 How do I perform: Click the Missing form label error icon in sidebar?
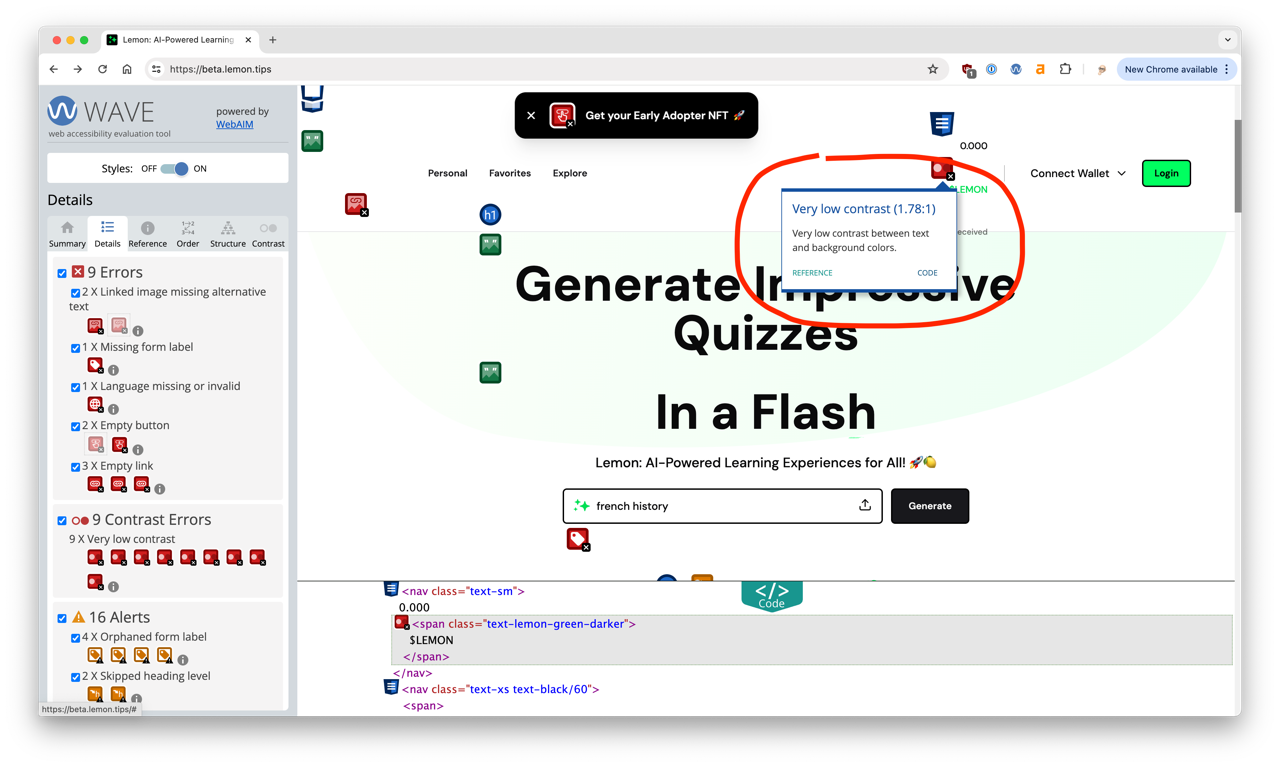point(95,366)
